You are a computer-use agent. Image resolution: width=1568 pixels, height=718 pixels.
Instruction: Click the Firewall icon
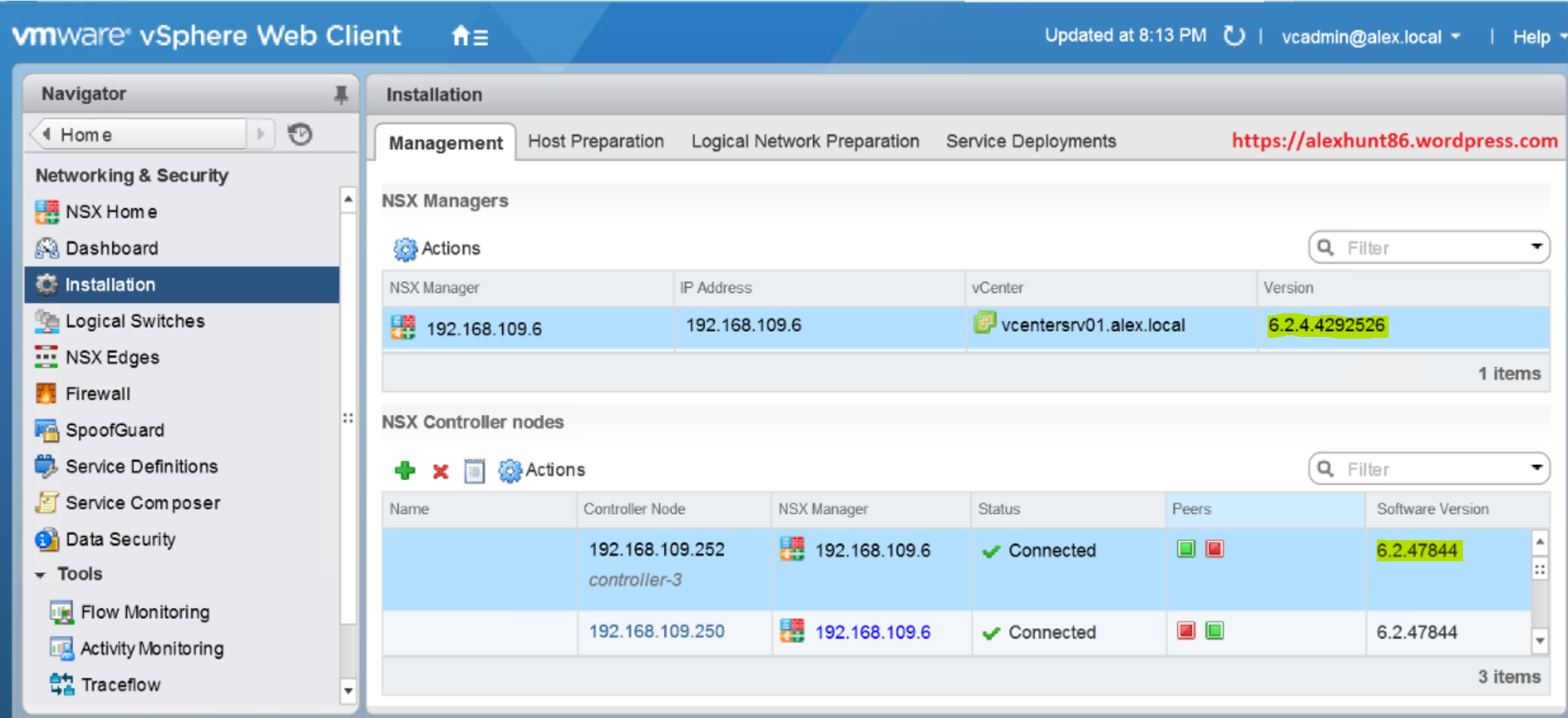click(47, 394)
